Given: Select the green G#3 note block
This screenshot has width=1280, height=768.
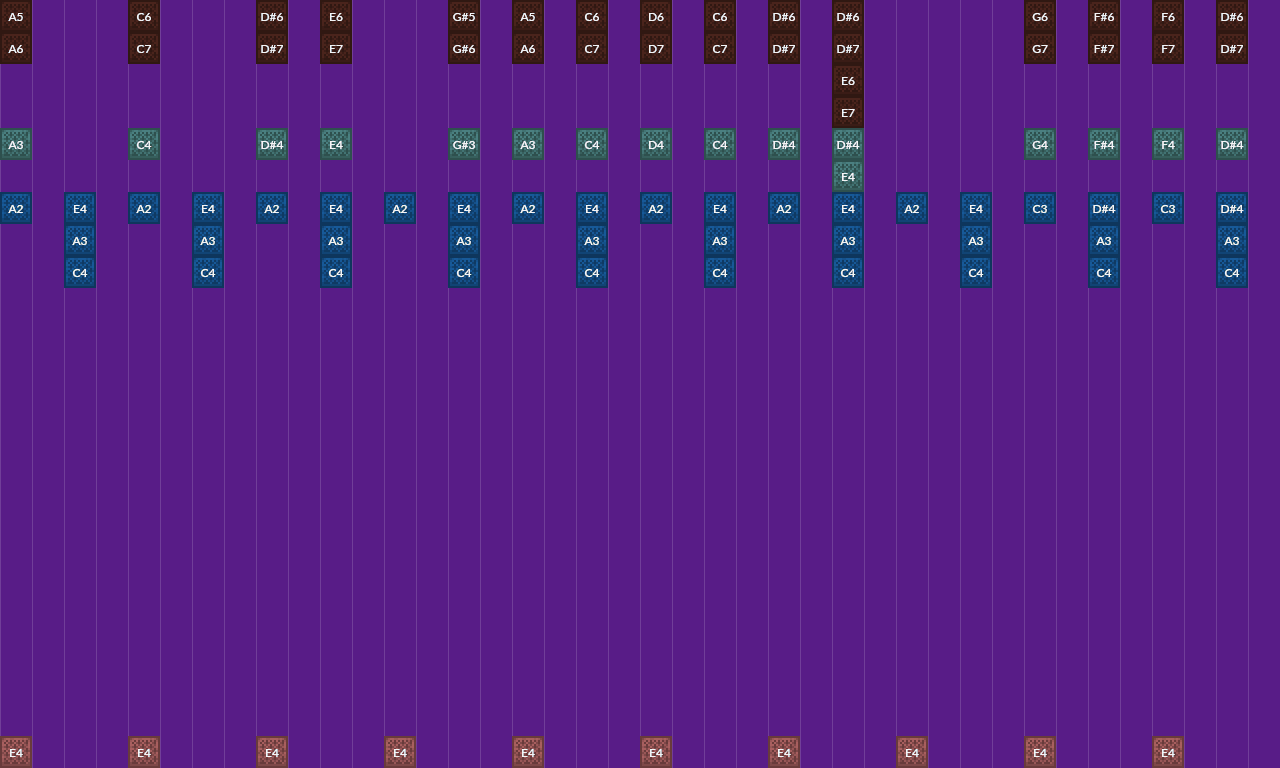Looking at the screenshot, I should [x=464, y=144].
